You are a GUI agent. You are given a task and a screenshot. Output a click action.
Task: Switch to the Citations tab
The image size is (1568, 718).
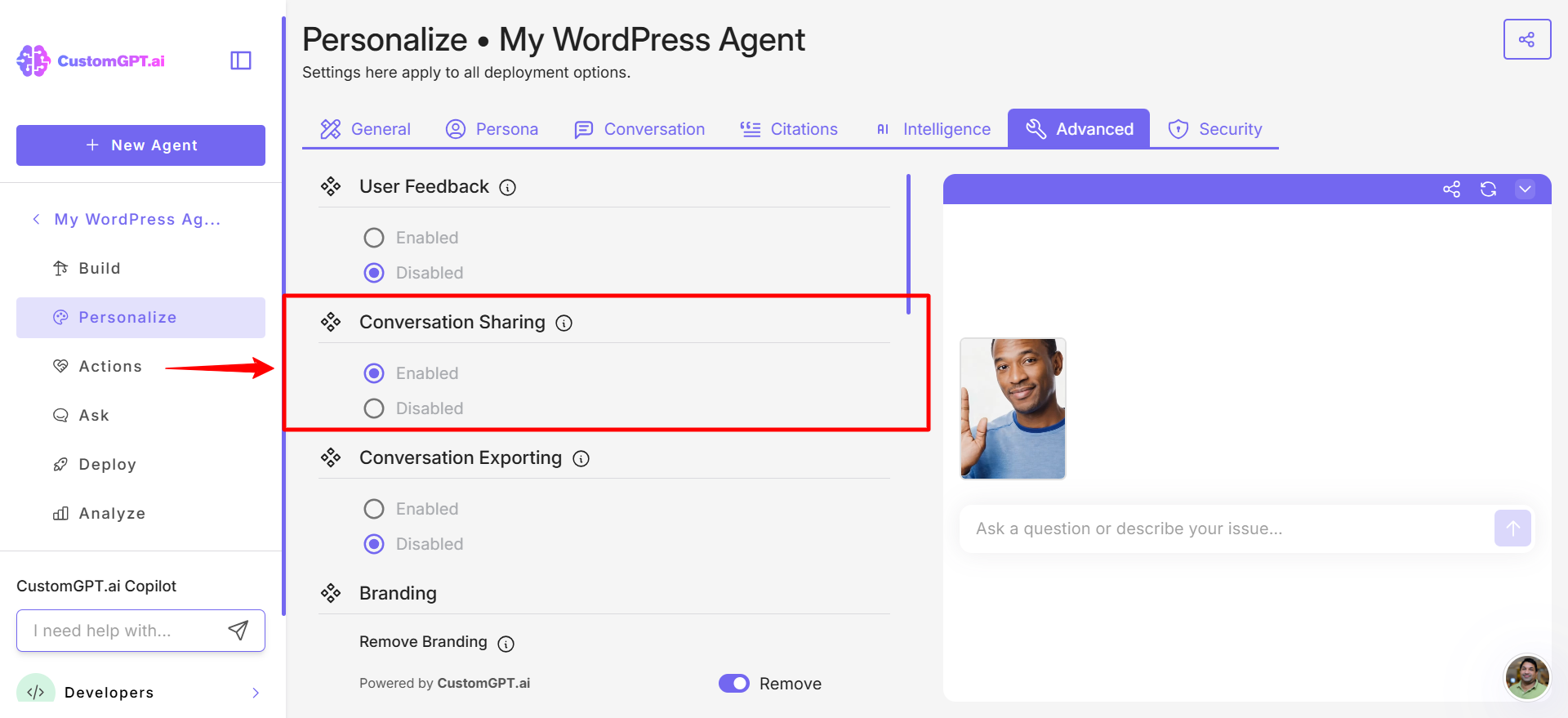point(789,129)
